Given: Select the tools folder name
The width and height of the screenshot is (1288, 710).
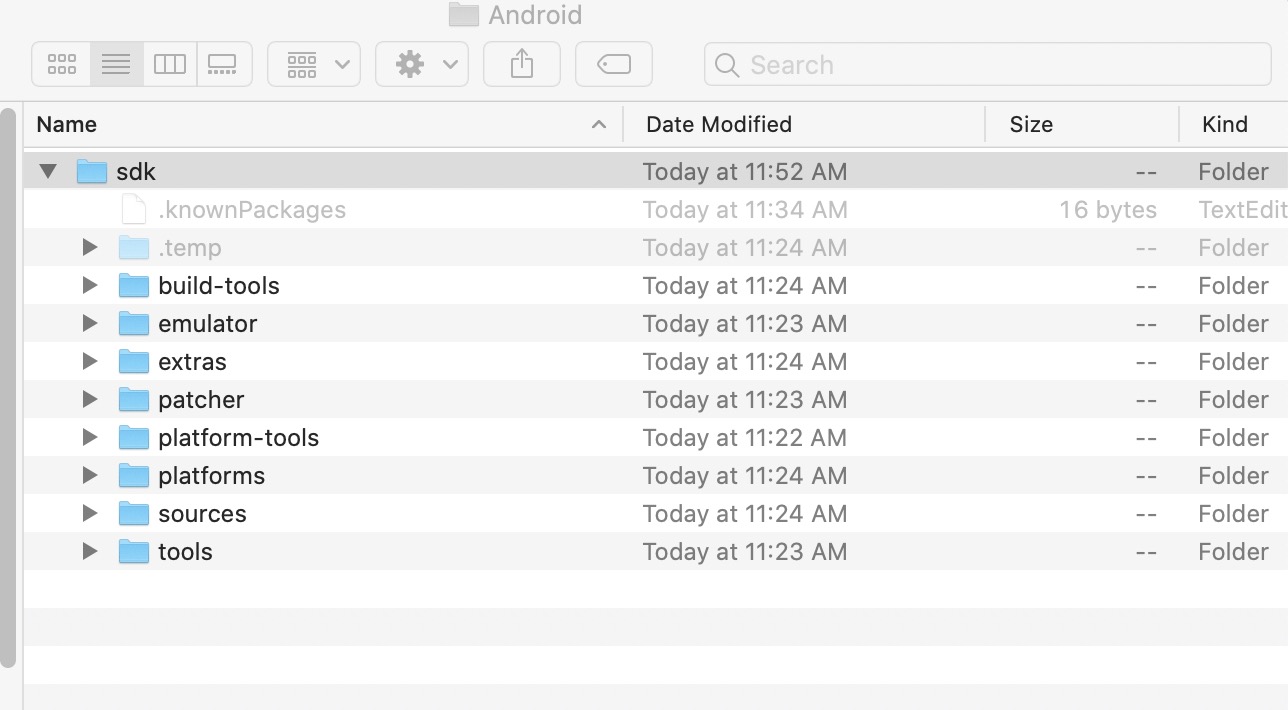Looking at the screenshot, I should click(185, 552).
